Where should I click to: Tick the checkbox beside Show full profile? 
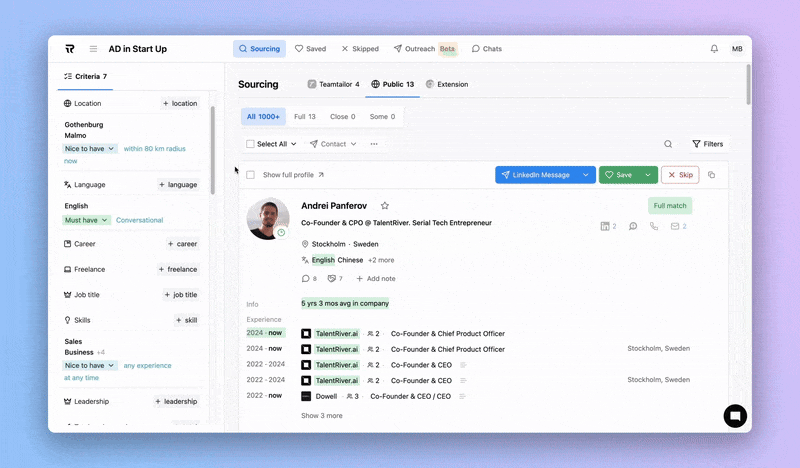pyautogui.click(x=251, y=175)
